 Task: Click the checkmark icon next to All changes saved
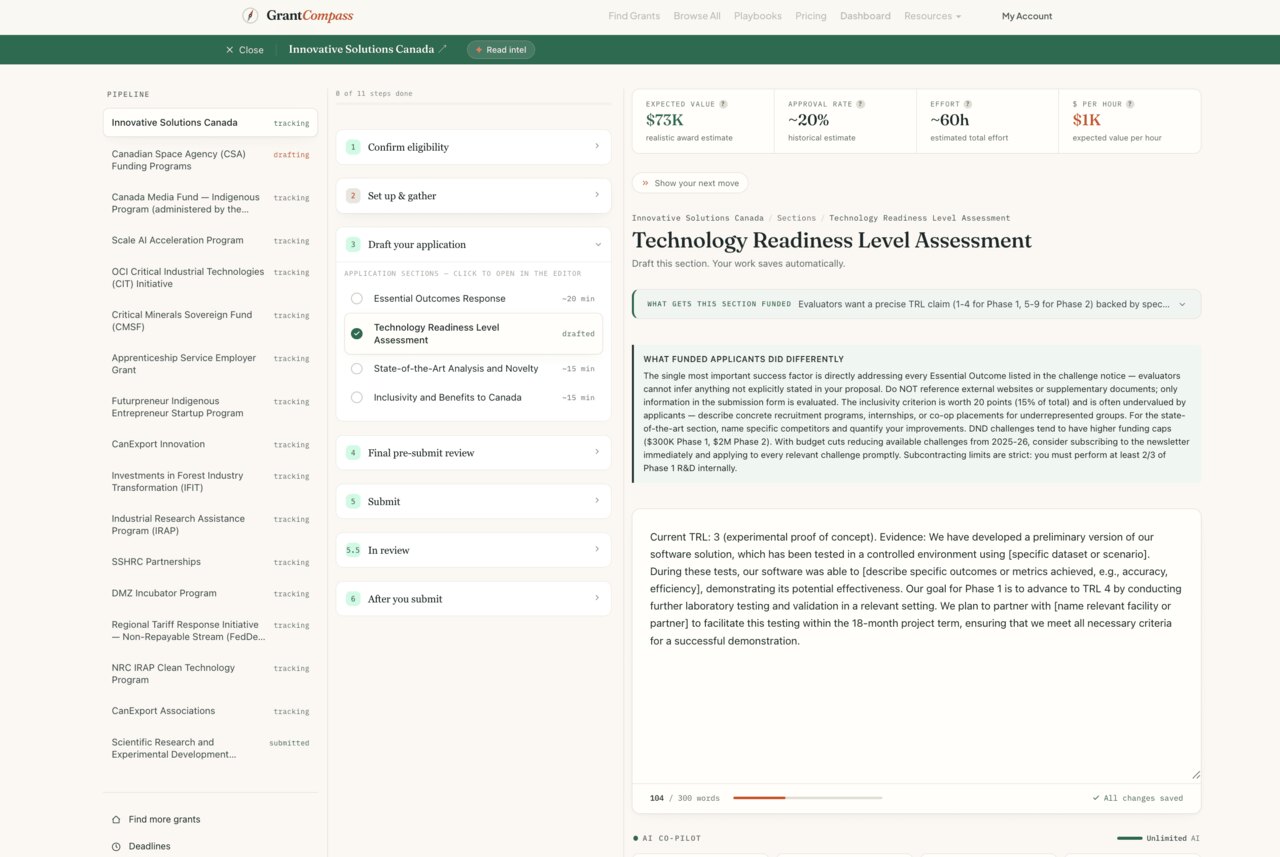1096,798
